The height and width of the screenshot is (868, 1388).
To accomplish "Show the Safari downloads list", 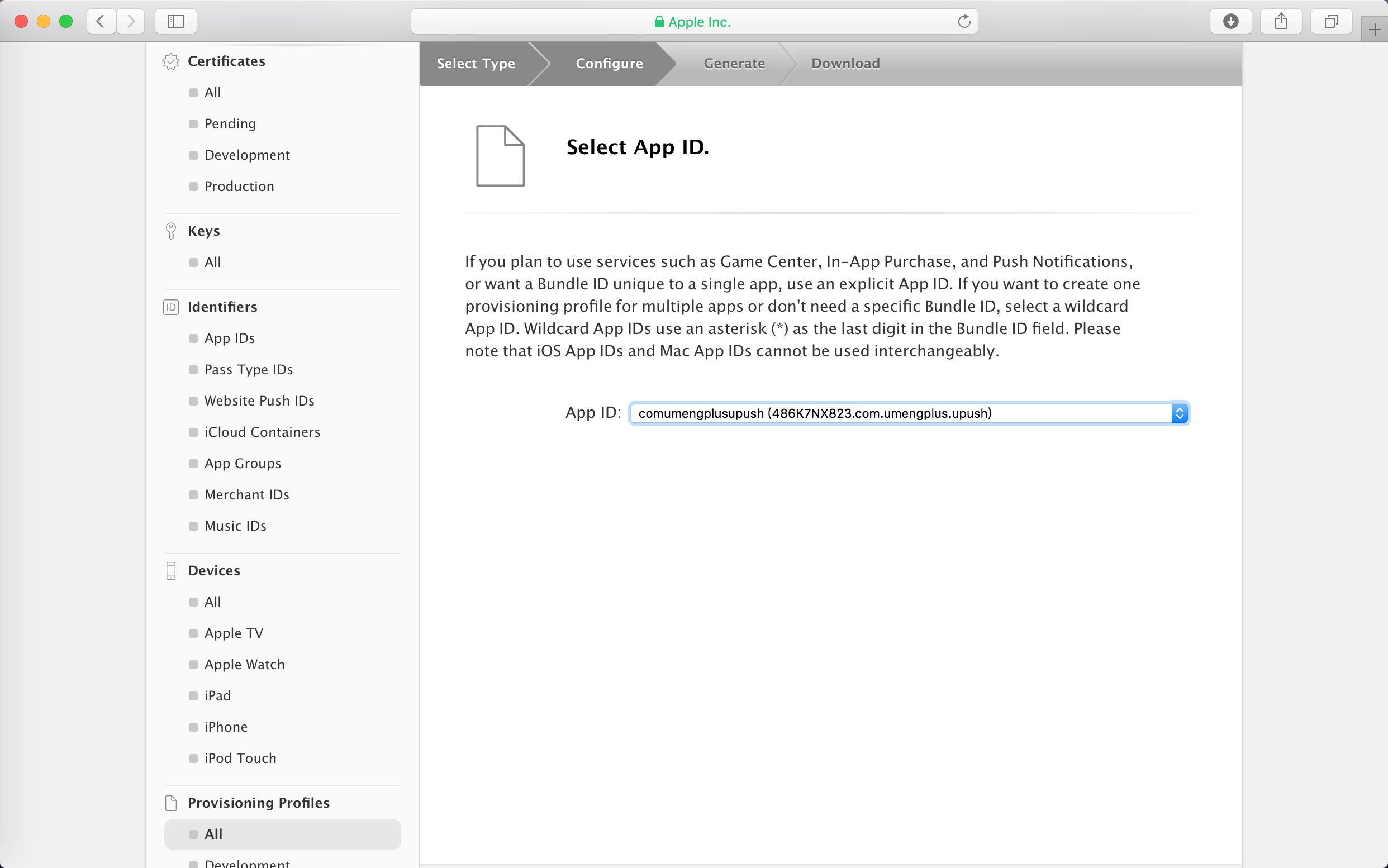I will (1230, 22).
